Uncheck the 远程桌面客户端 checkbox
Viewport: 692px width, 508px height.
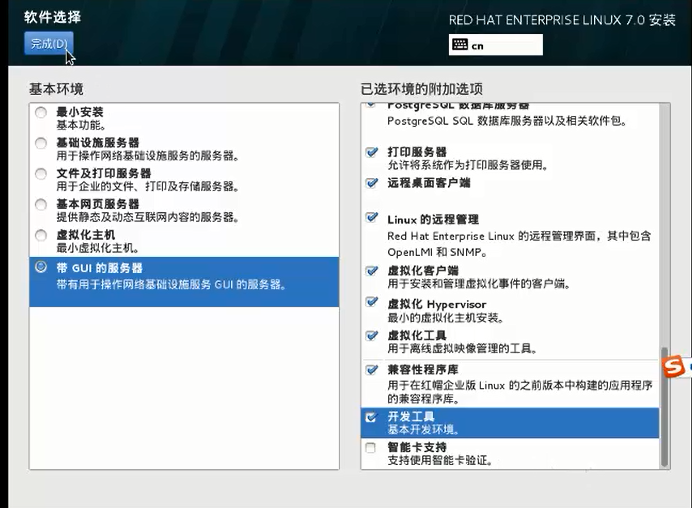[372, 183]
